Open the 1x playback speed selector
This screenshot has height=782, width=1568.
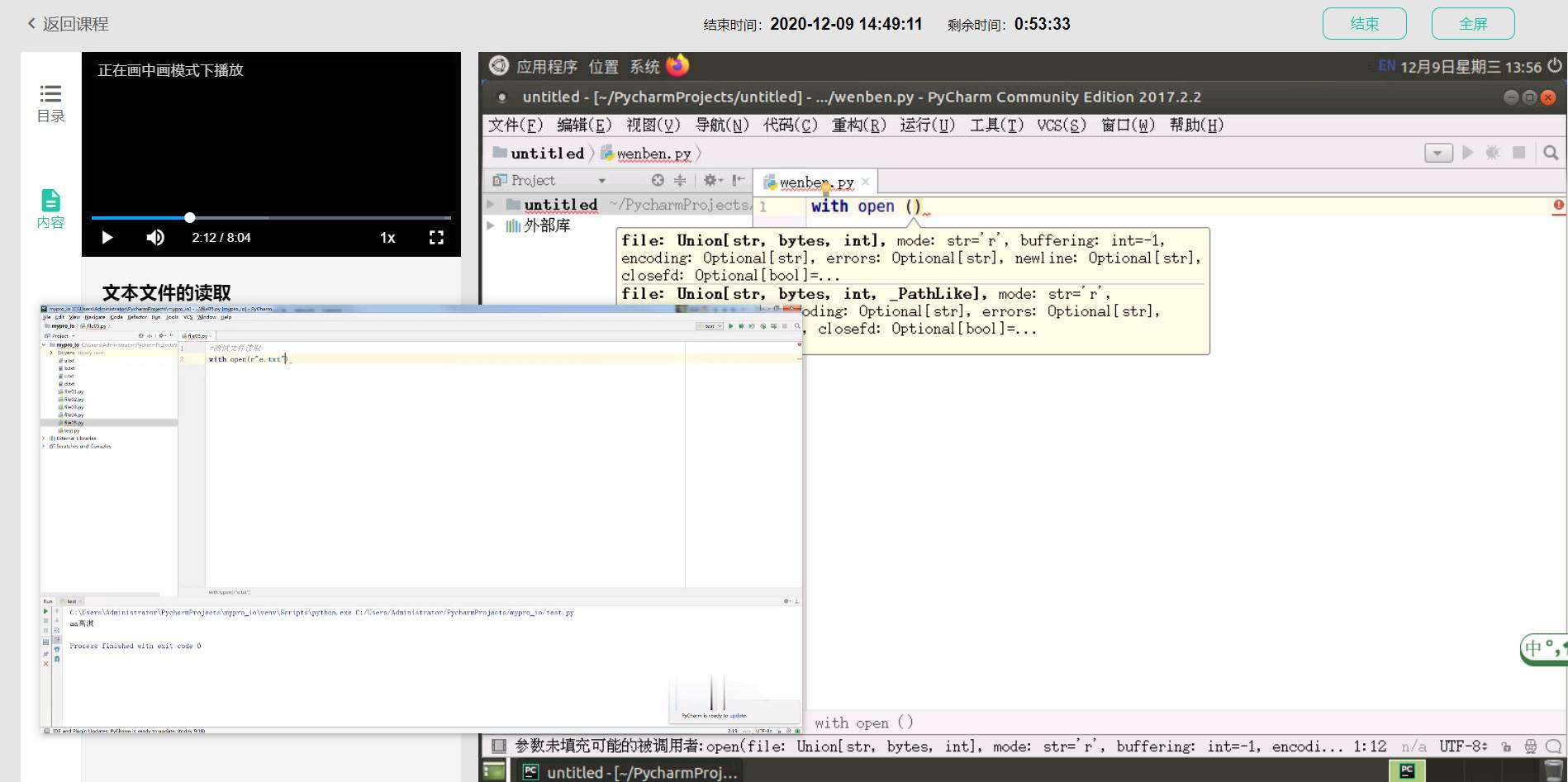387,238
